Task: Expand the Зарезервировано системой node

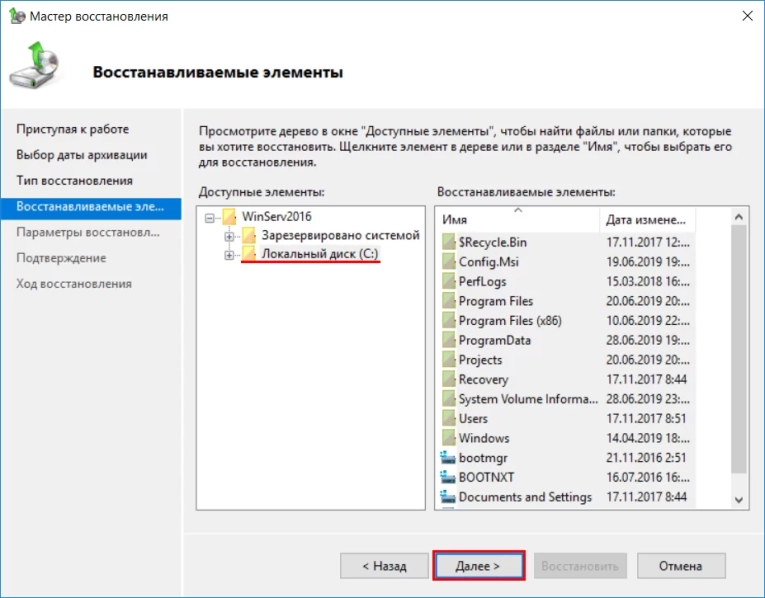Action: (x=230, y=236)
